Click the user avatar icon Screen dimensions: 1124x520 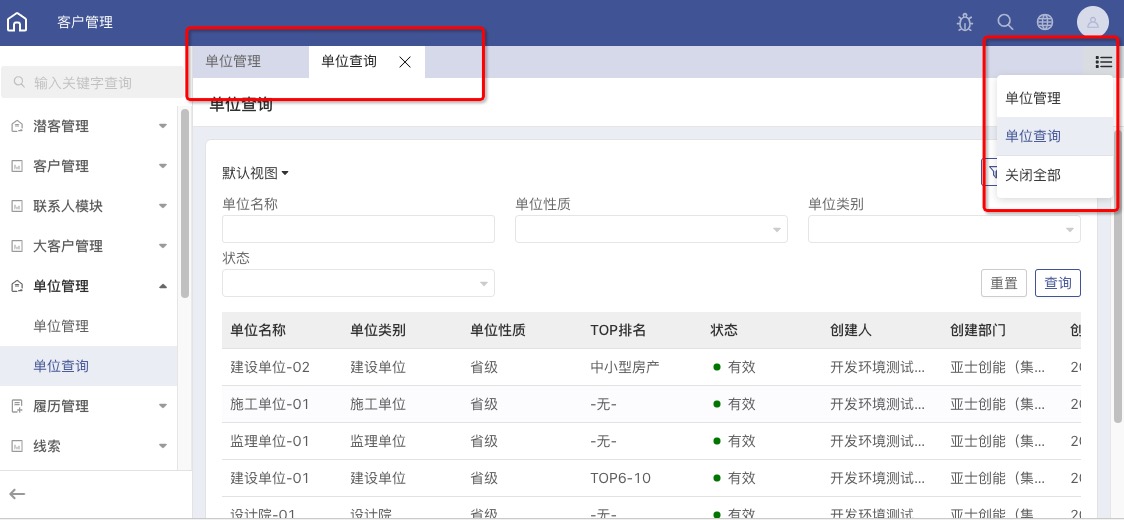click(x=1092, y=22)
